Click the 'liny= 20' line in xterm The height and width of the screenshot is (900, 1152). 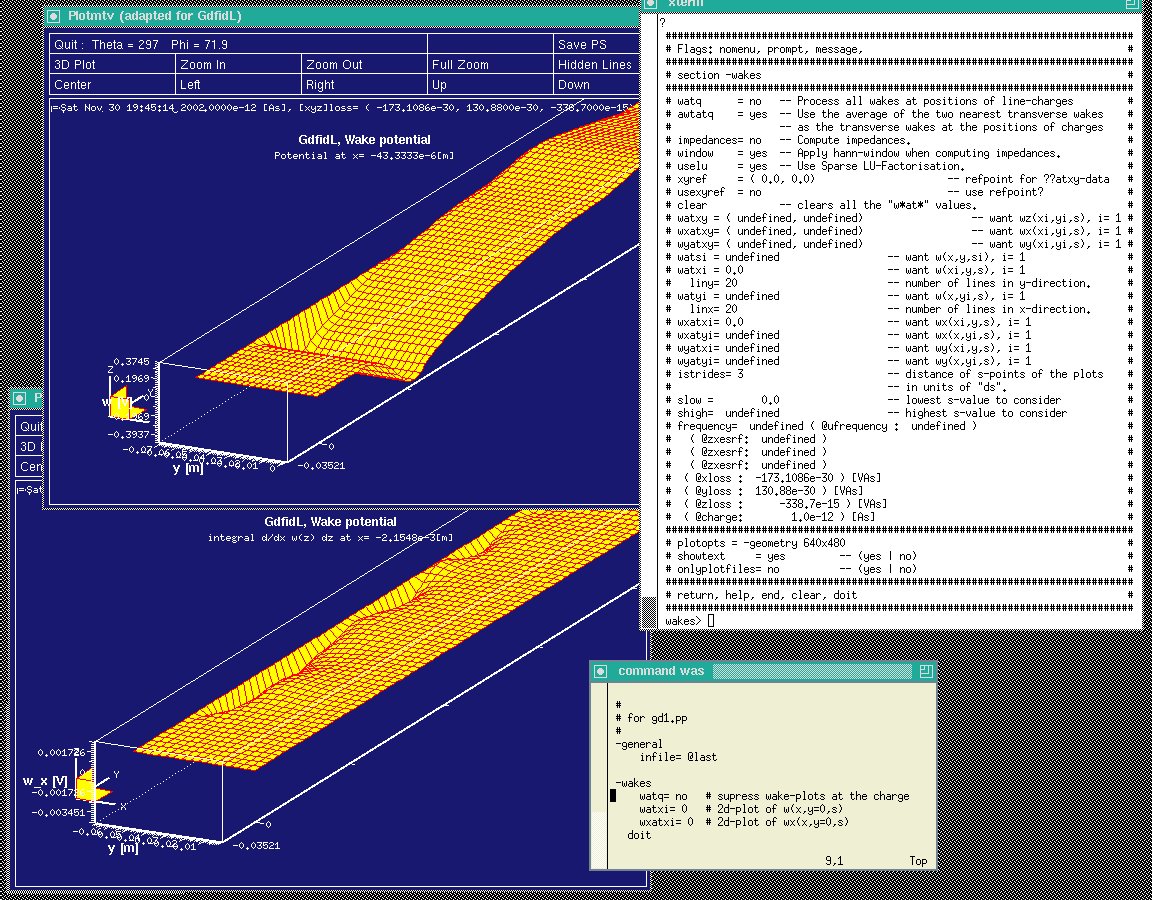click(x=899, y=283)
